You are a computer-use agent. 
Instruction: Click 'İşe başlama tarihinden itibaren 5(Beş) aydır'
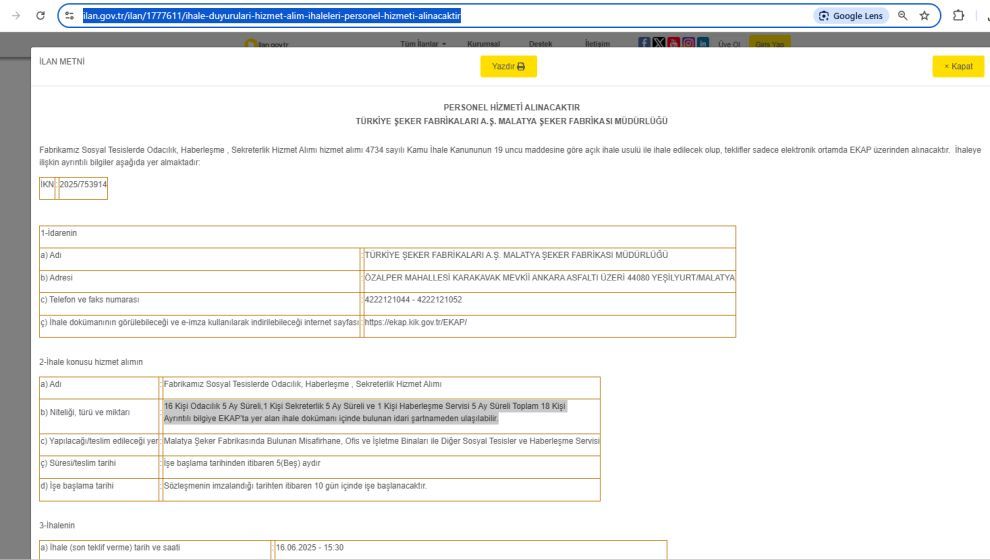click(242, 463)
